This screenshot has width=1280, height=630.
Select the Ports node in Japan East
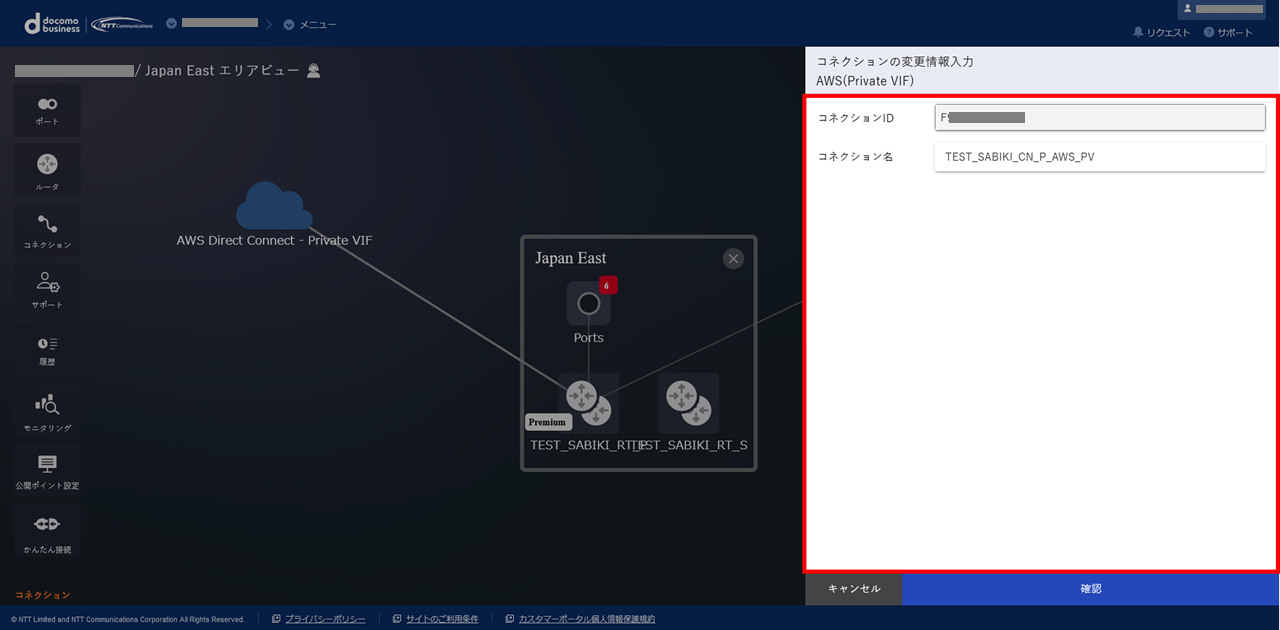pos(588,304)
